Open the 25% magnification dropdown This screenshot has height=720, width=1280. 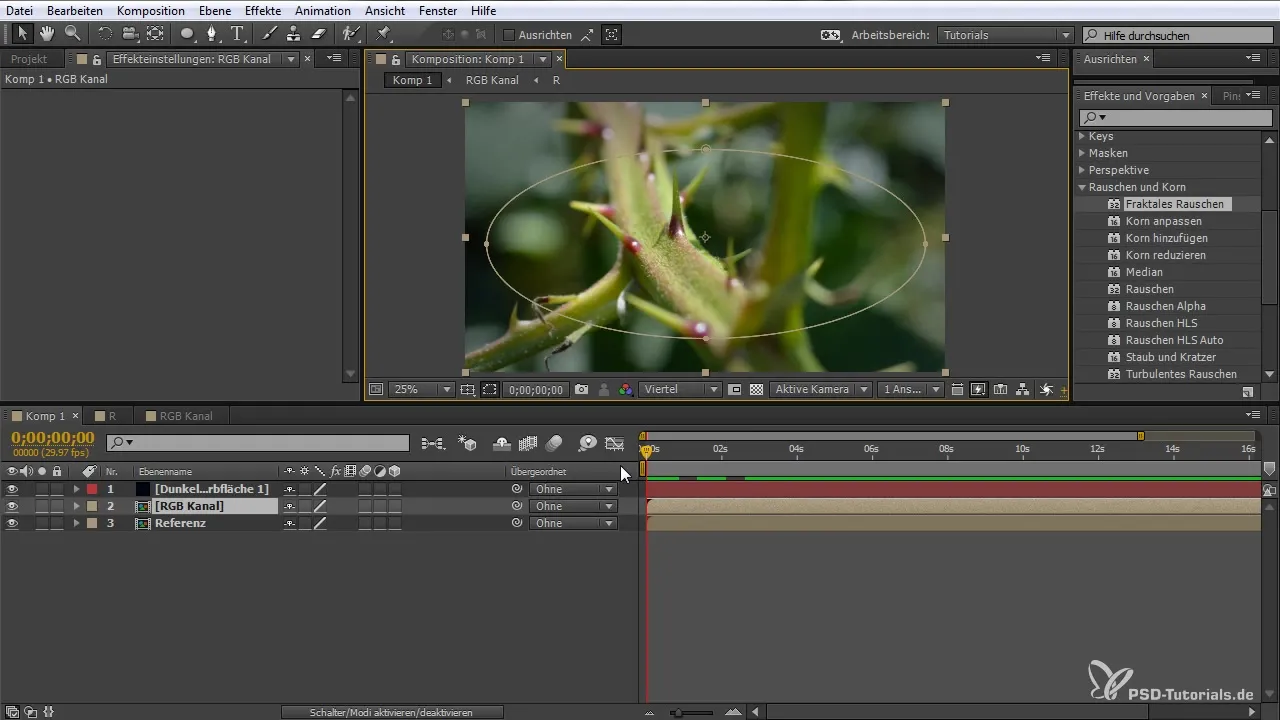pyautogui.click(x=420, y=389)
